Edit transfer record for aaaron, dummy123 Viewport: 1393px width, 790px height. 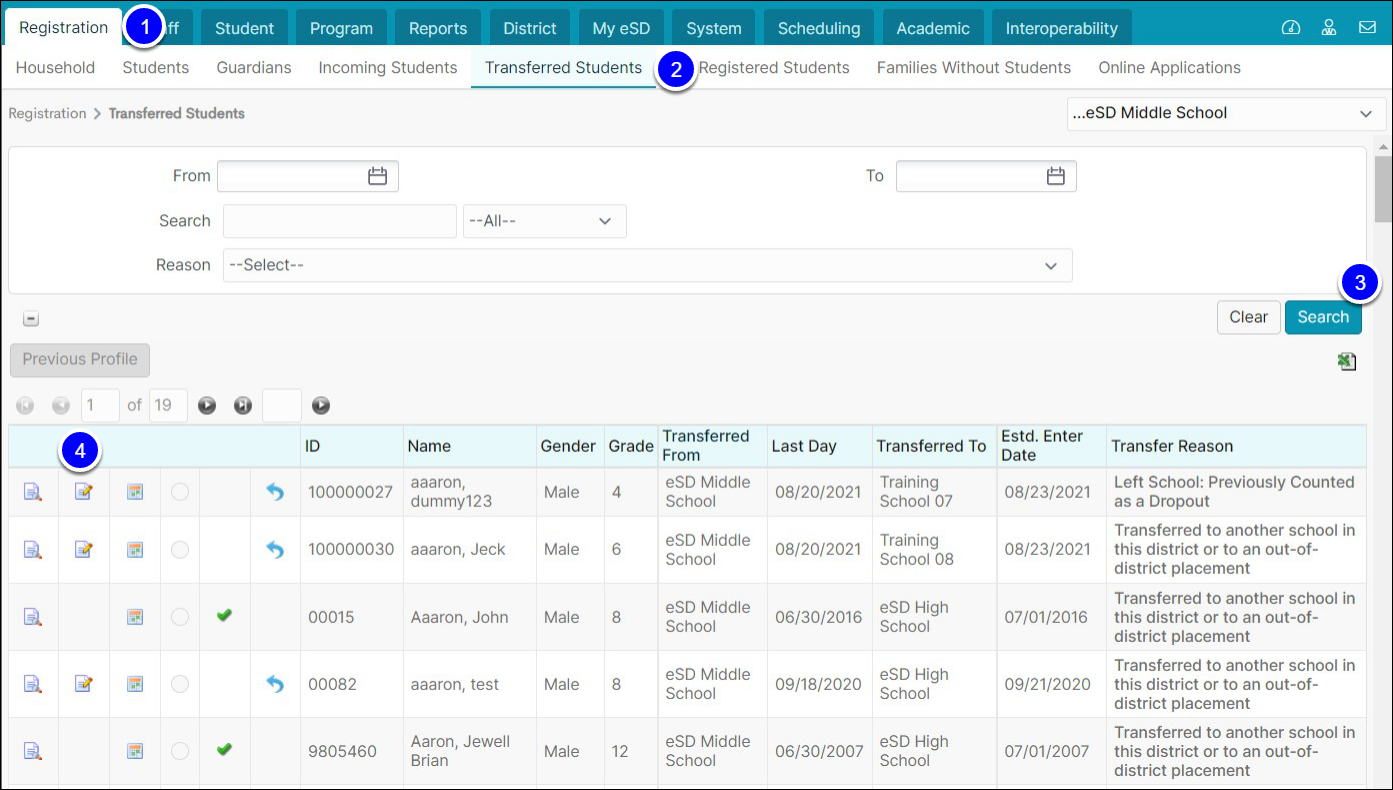click(x=84, y=492)
